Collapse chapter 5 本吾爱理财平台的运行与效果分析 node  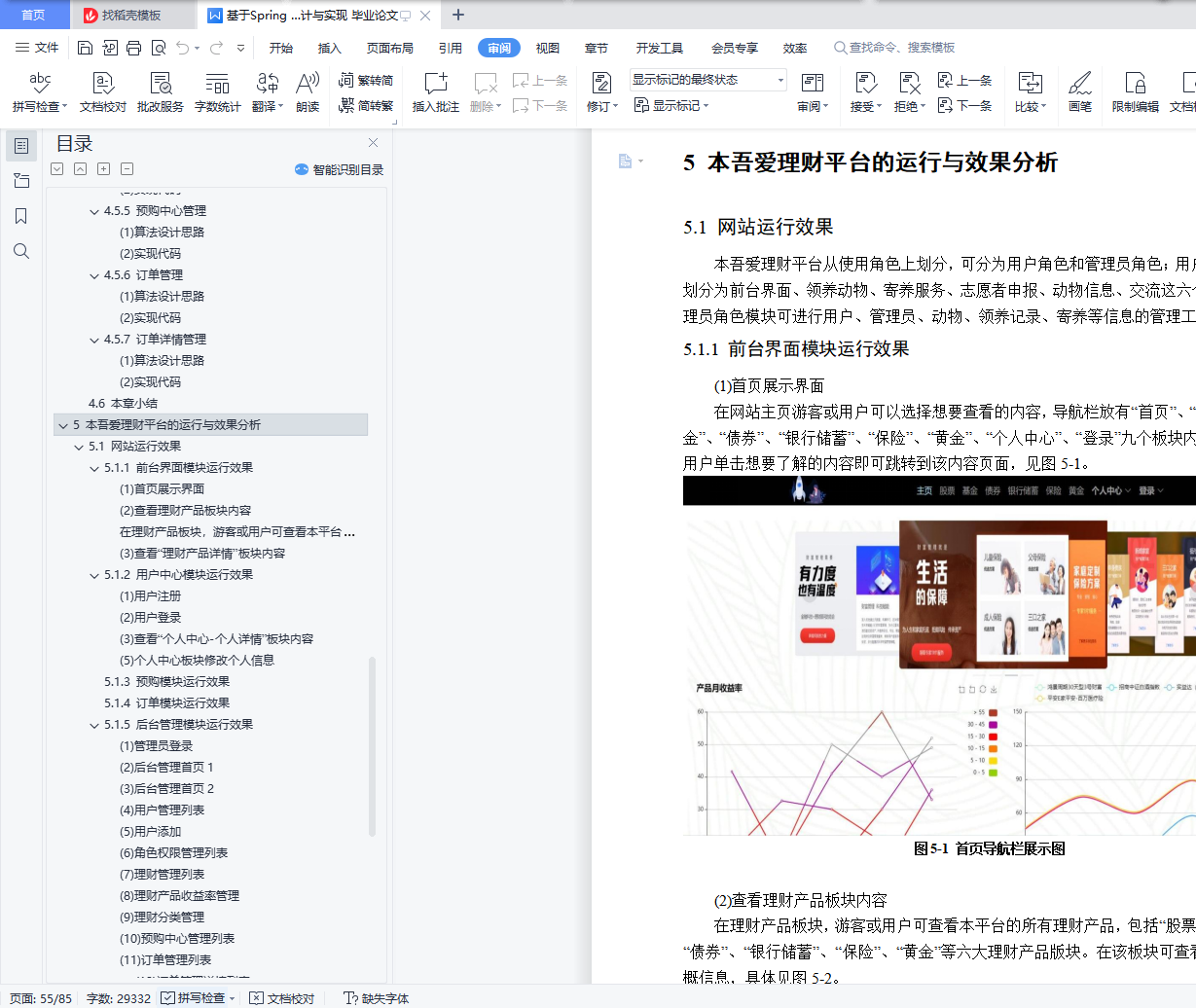click(63, 425)
